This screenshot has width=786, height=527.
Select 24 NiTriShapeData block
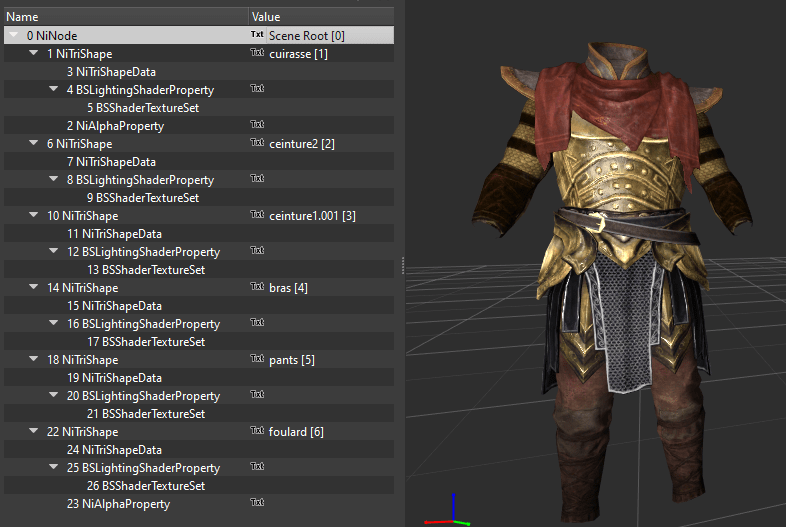coord(114,450)
